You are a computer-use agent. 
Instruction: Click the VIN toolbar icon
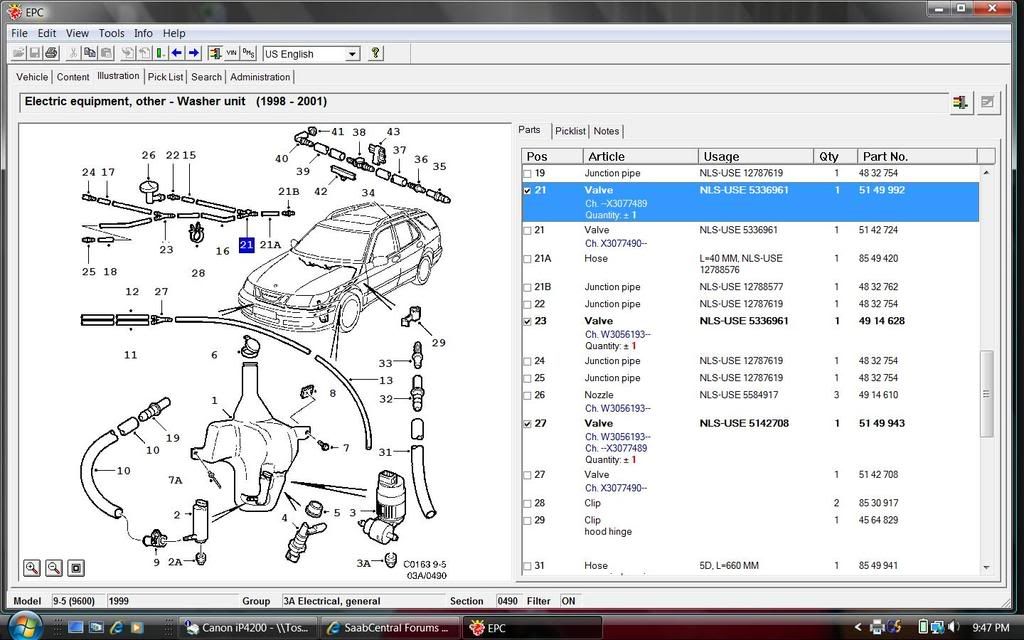(x=232, y=53)
